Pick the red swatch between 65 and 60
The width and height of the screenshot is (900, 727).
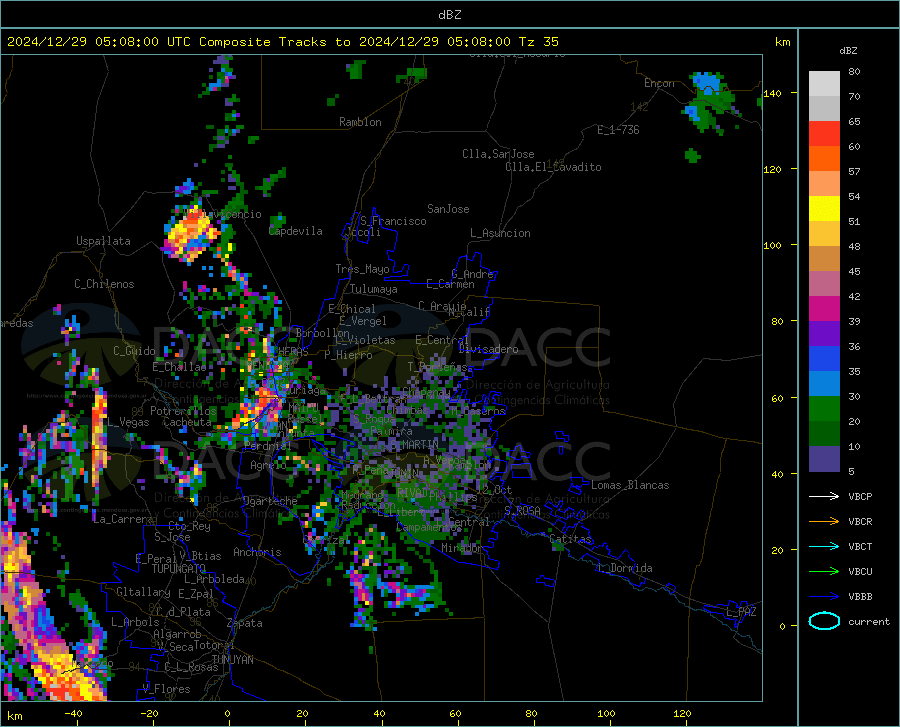point(824,134)
